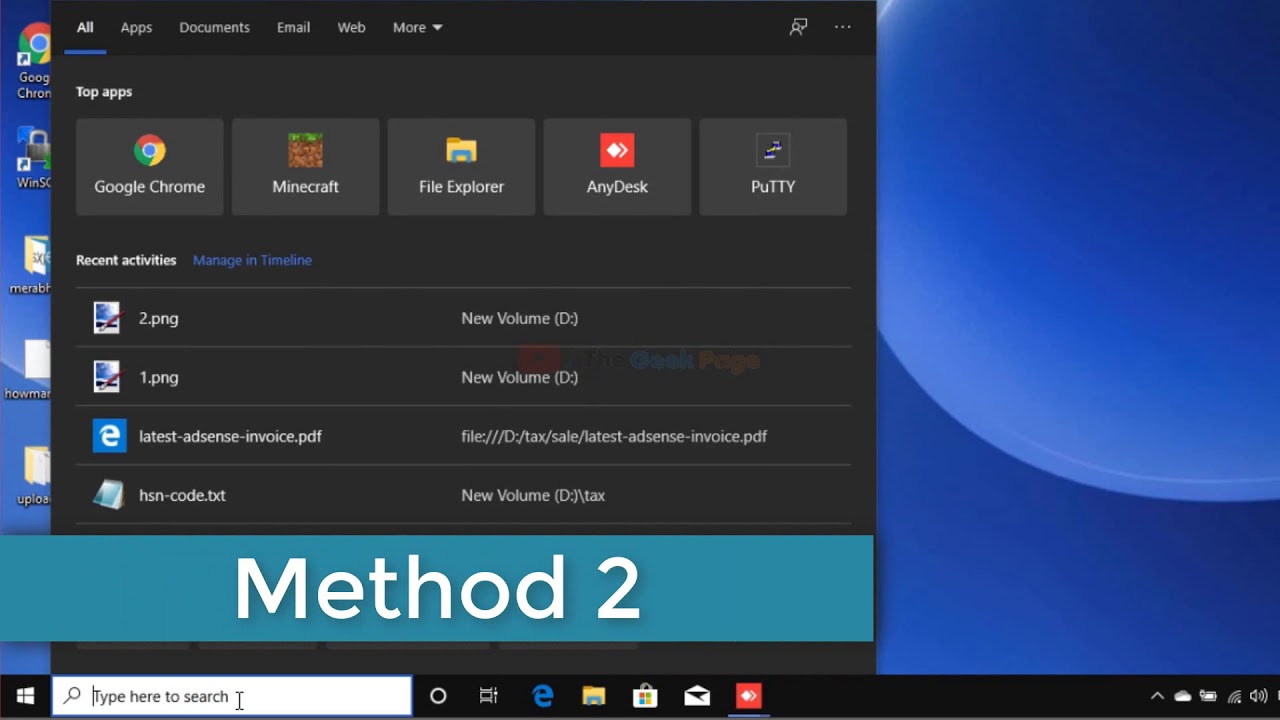Click the magnifier icon in the search box

[72, 696]
